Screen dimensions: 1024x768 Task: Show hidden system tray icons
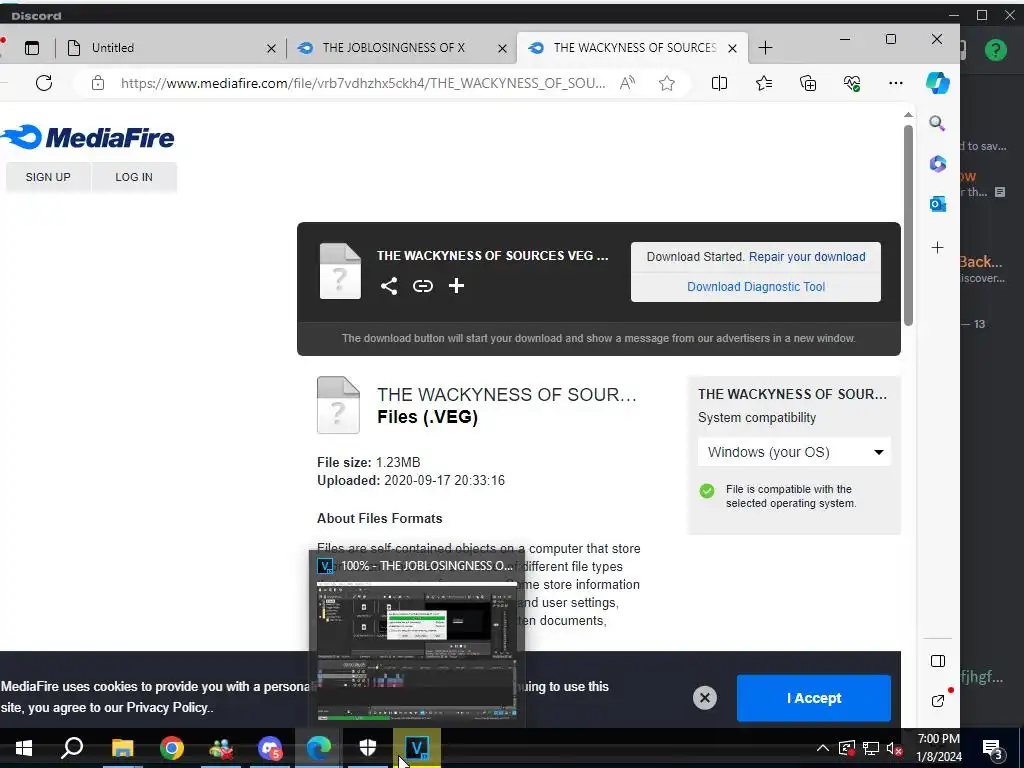click(x=823, y=748)
